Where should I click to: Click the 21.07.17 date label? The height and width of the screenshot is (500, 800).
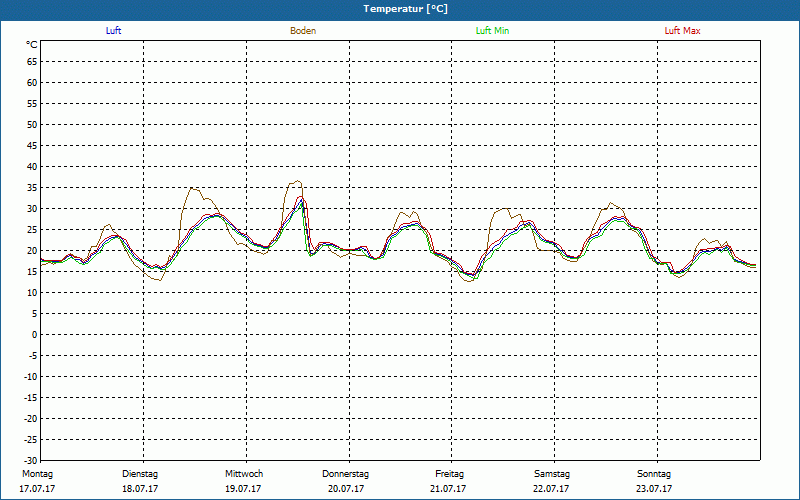pyautogui.click(x=448, y=489)
